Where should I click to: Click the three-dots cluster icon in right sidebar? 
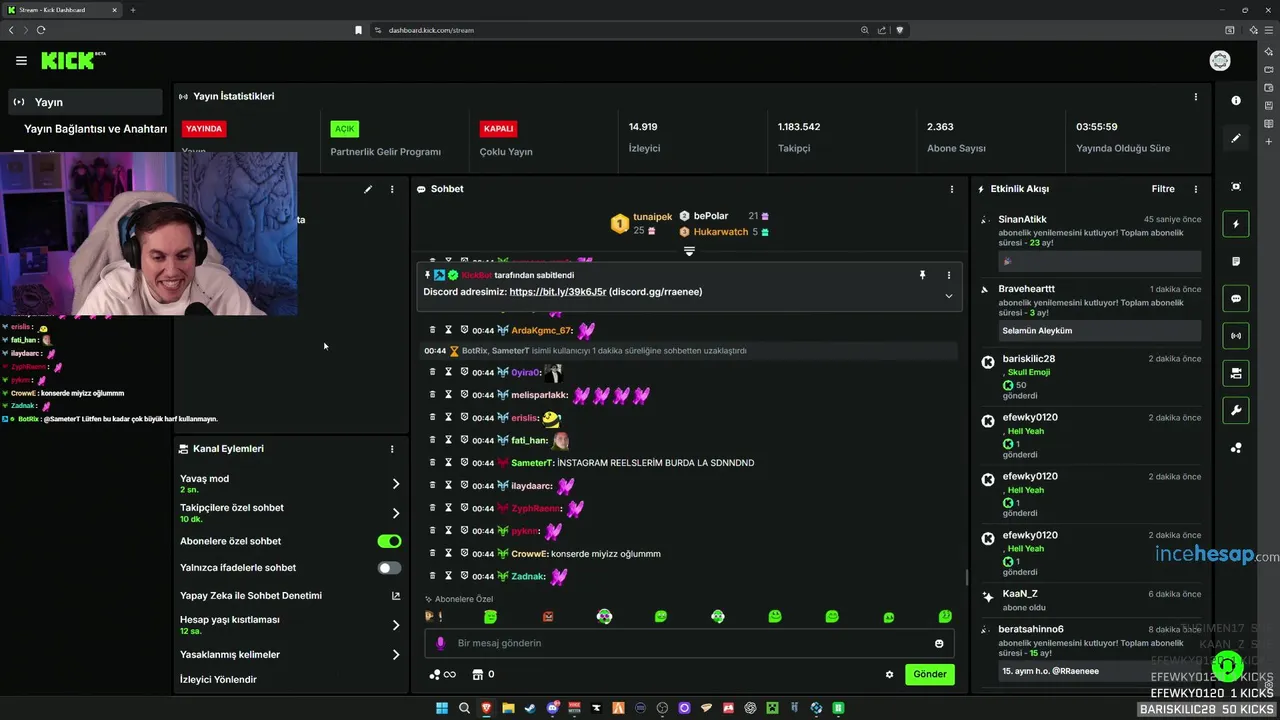coord(1236,448)
